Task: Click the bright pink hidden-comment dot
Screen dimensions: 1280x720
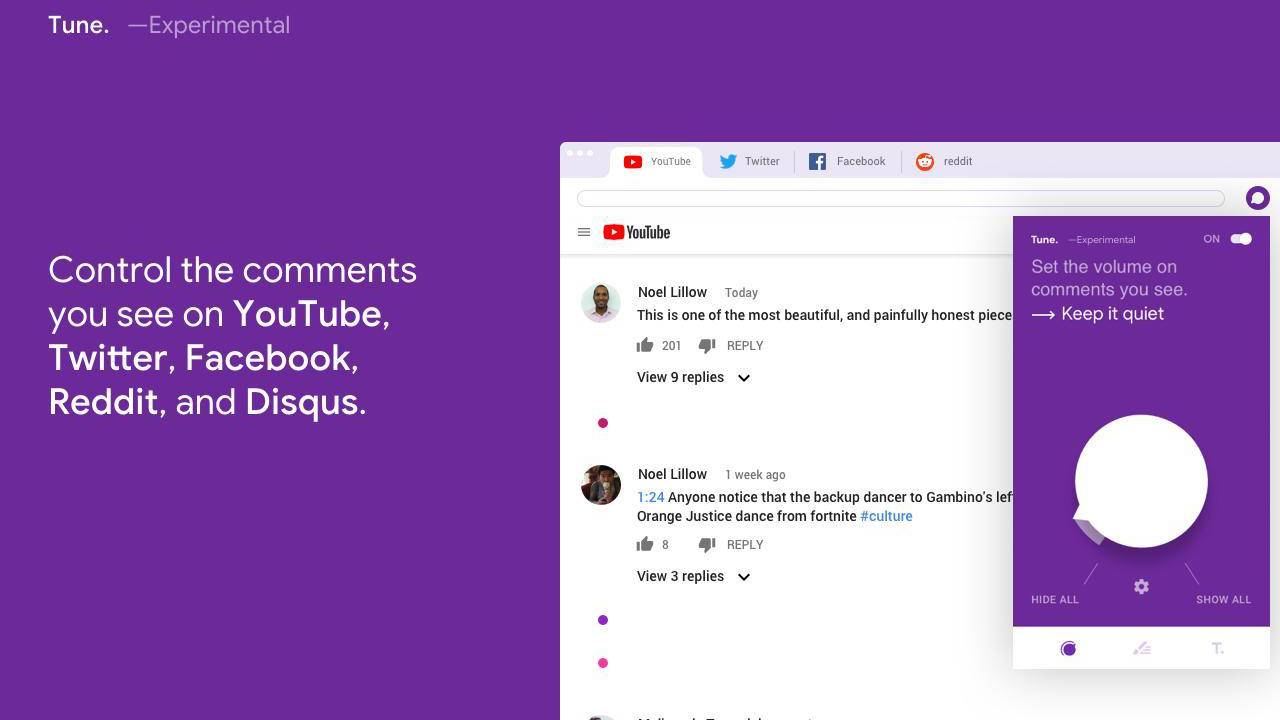Action: pyautogui.click(x=603, y=663)
